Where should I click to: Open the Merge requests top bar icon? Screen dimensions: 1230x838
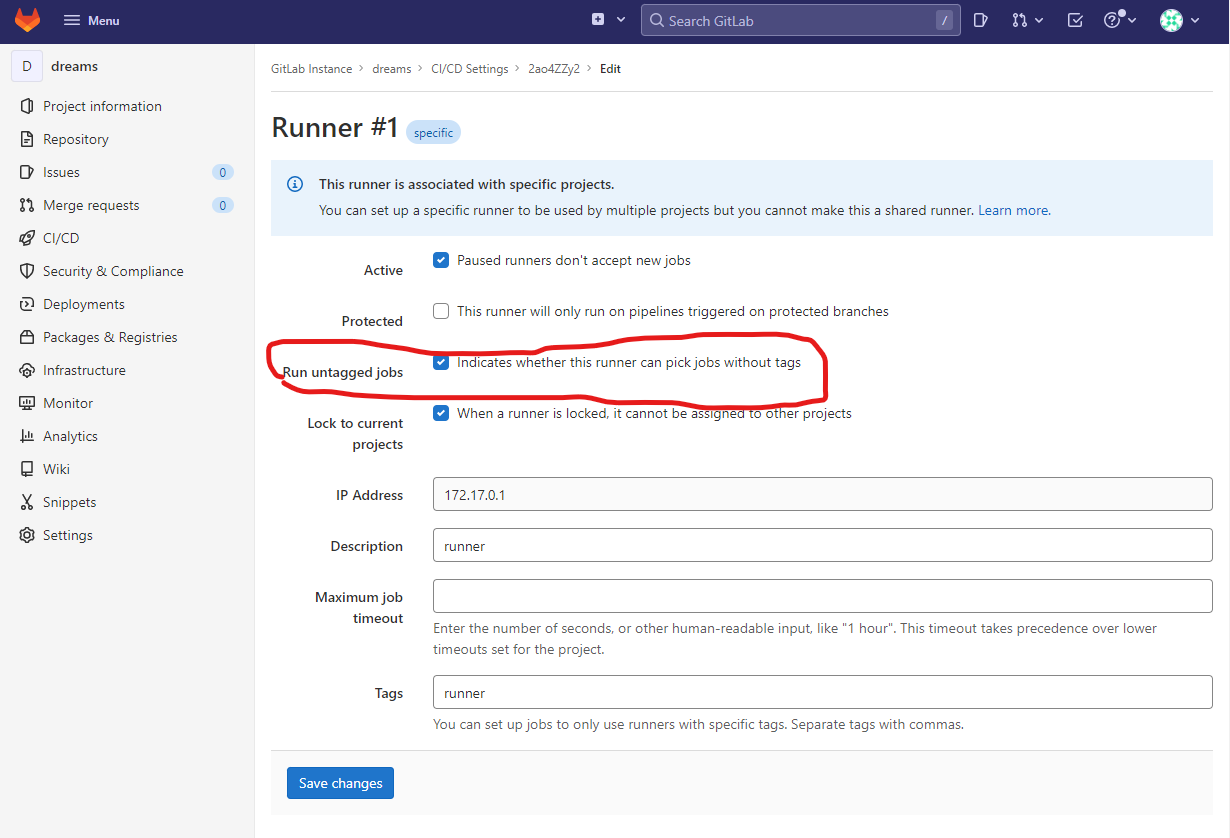[x=1019, y=20]
